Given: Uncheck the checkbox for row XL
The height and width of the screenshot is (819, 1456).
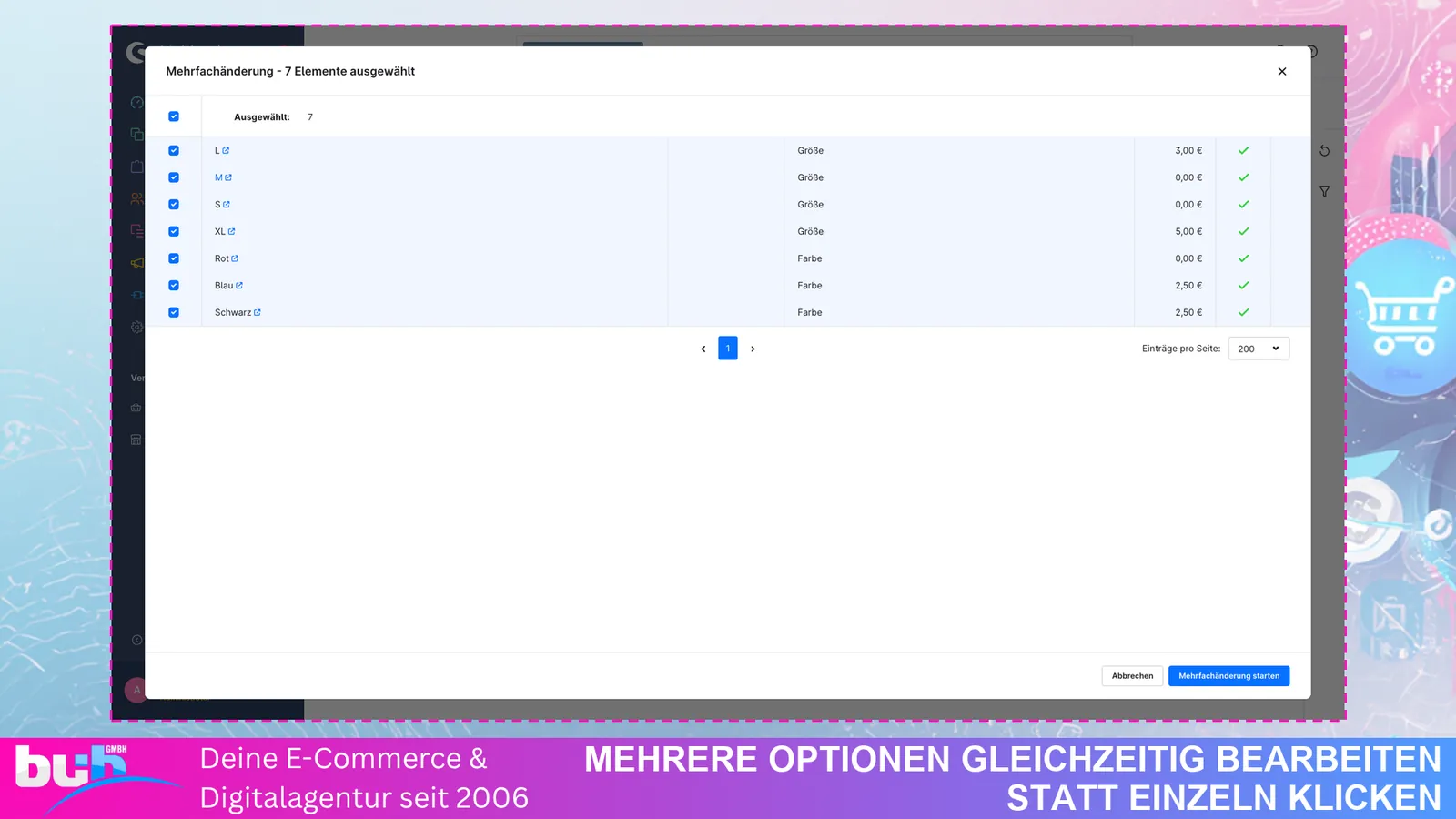Looking at the screenshot, I should (174, 231).
